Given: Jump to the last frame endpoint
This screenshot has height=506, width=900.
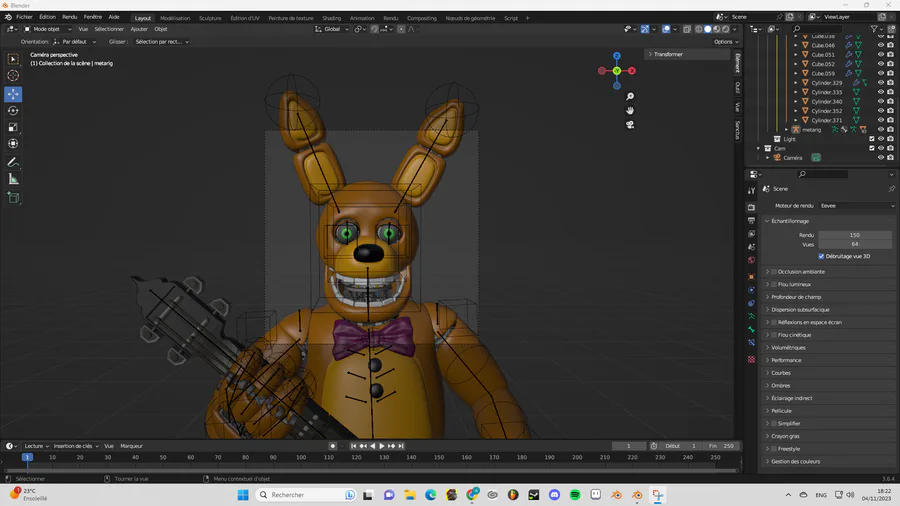Looking at the screenshot, I should tap(401, 446).
